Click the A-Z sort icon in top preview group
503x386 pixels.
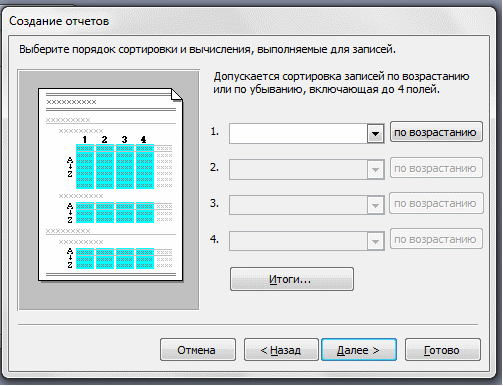click(x=70, y=167)
